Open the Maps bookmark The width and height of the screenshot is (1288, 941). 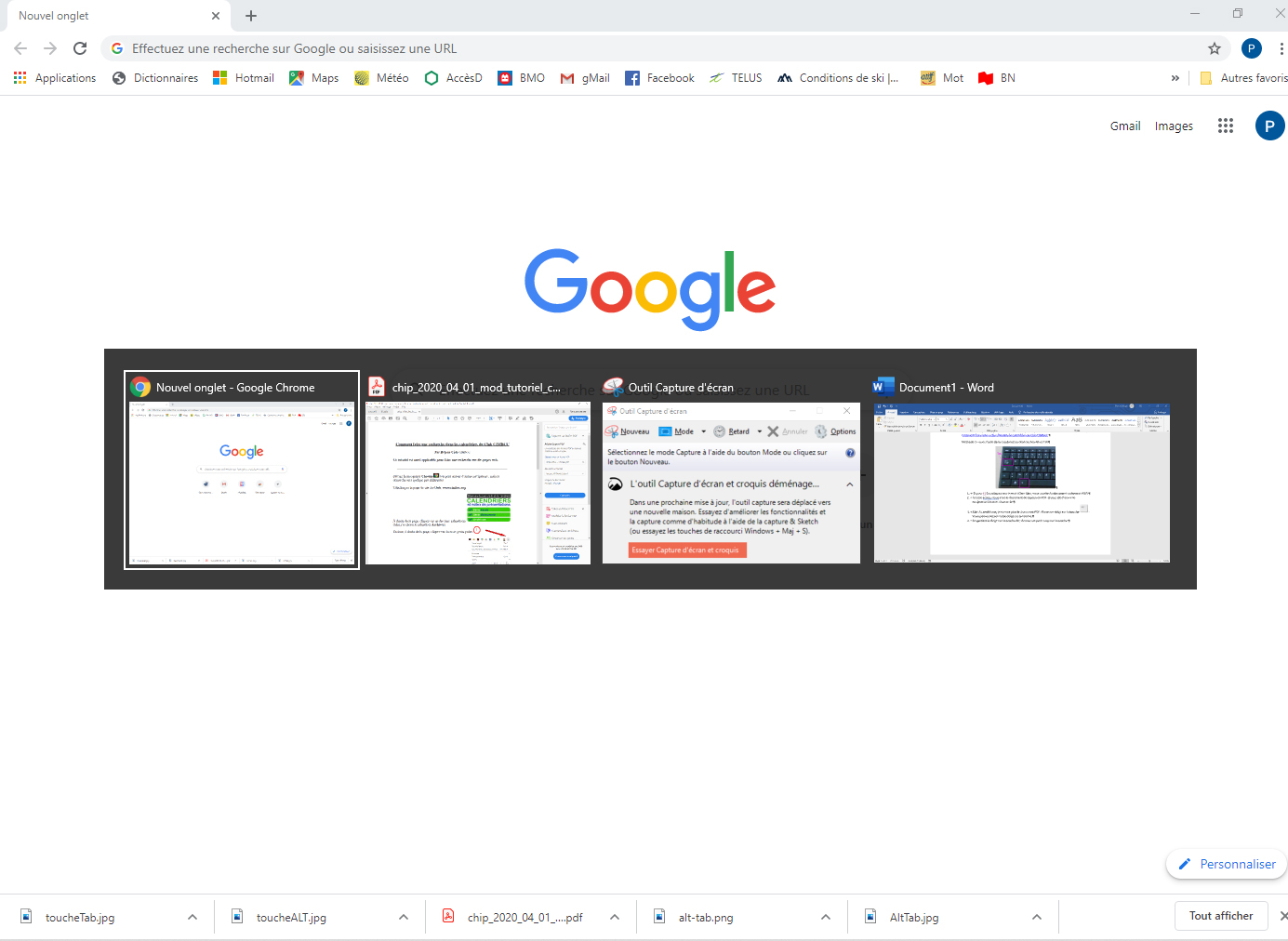[313, 78]
